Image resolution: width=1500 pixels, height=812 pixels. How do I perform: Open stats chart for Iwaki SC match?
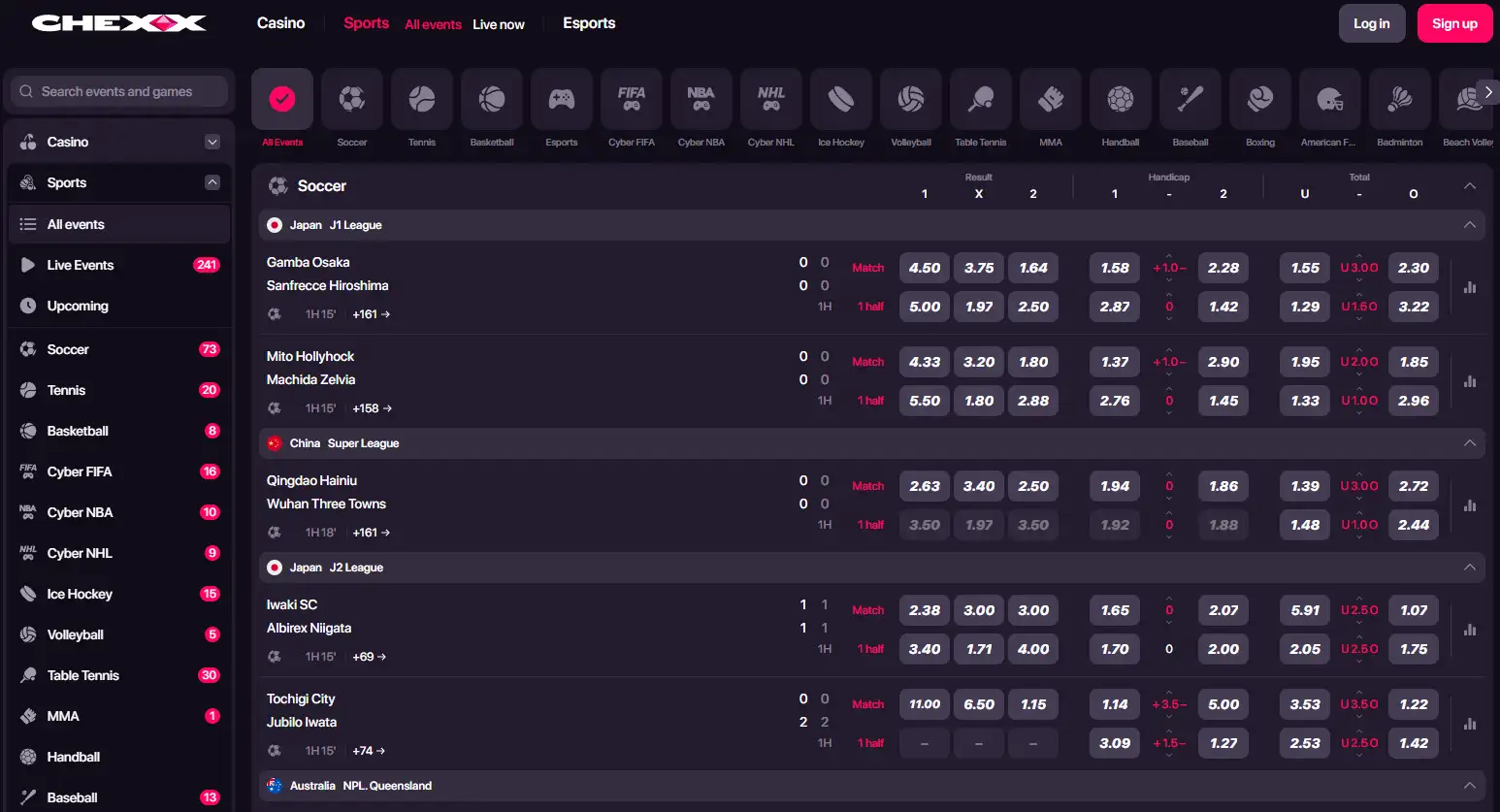point(1470,630)
